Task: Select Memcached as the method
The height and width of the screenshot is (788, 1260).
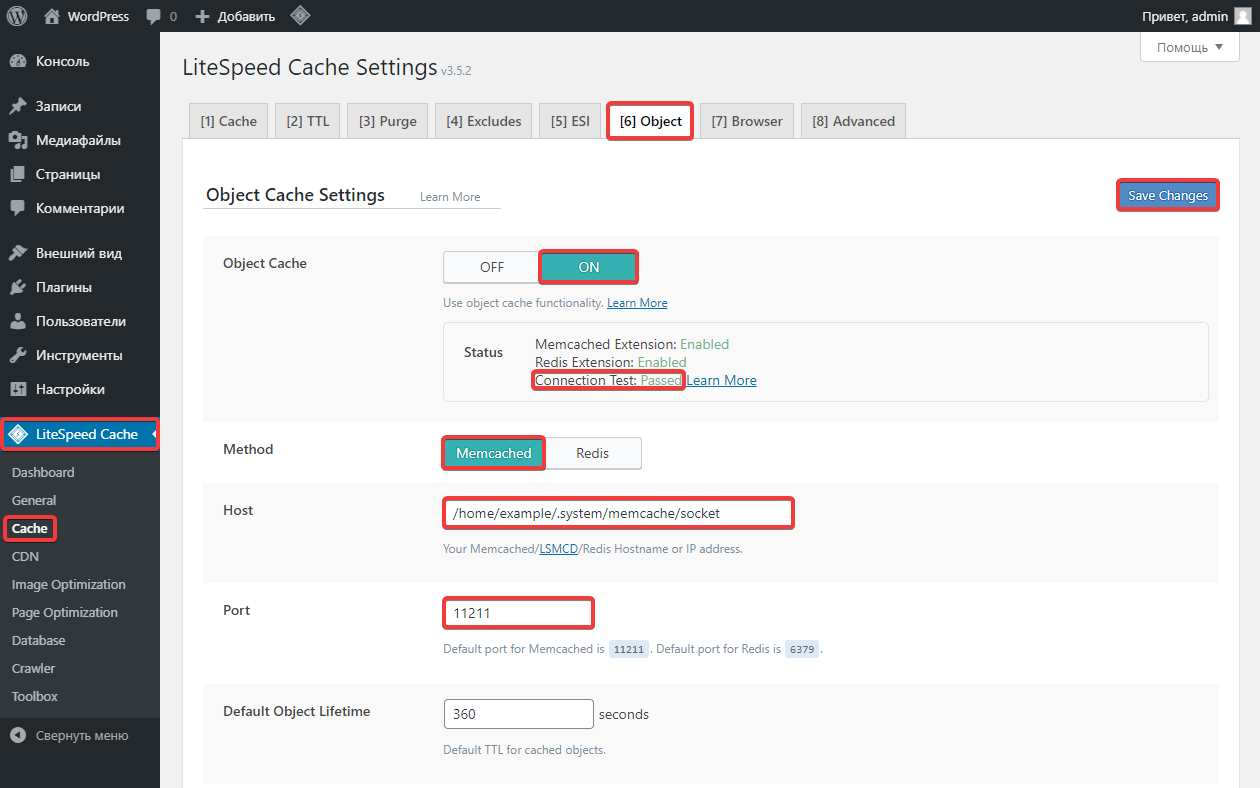Action: pos(494,453)
